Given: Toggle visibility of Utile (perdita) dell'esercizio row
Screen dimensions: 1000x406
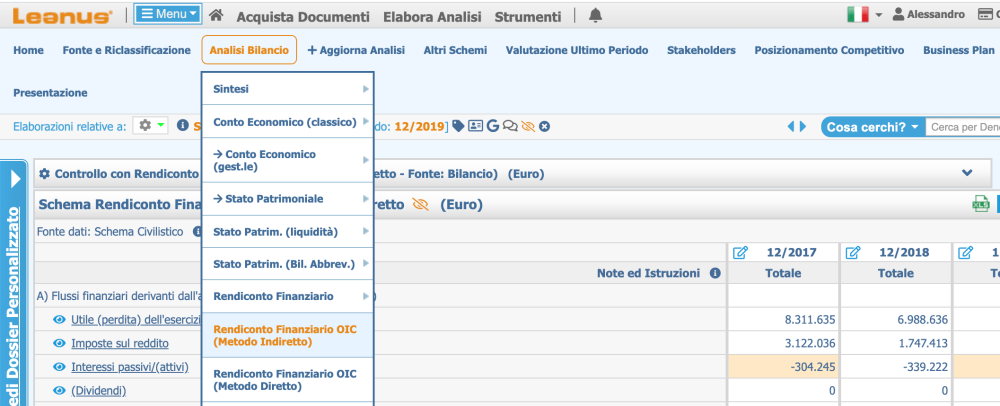Looking at the screenshot, I should pos(59,320).
